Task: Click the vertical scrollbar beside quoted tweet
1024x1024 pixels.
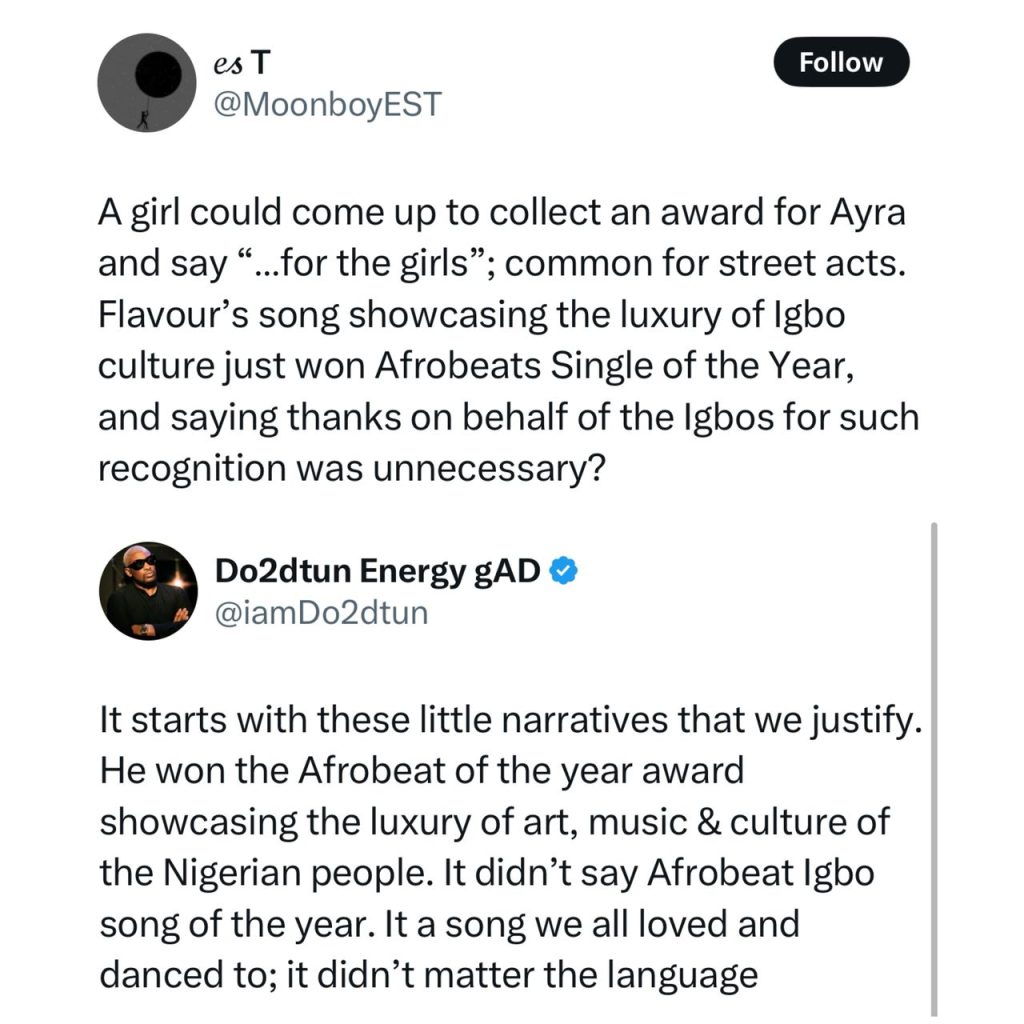Action: point(934,770)
